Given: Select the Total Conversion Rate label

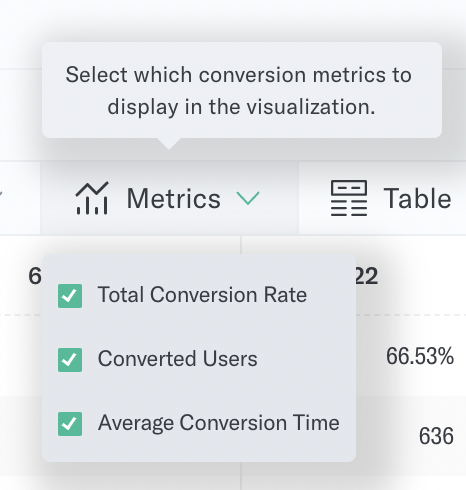Looking at the screenshot, I should (202, 295).
